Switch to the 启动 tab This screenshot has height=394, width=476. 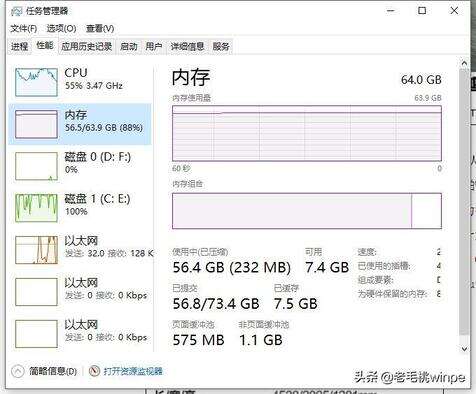pos(129,46)
